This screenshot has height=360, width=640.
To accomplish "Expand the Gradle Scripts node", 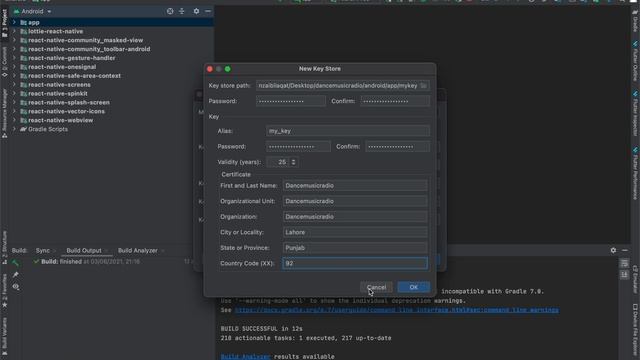I will [x=14, y=129].
